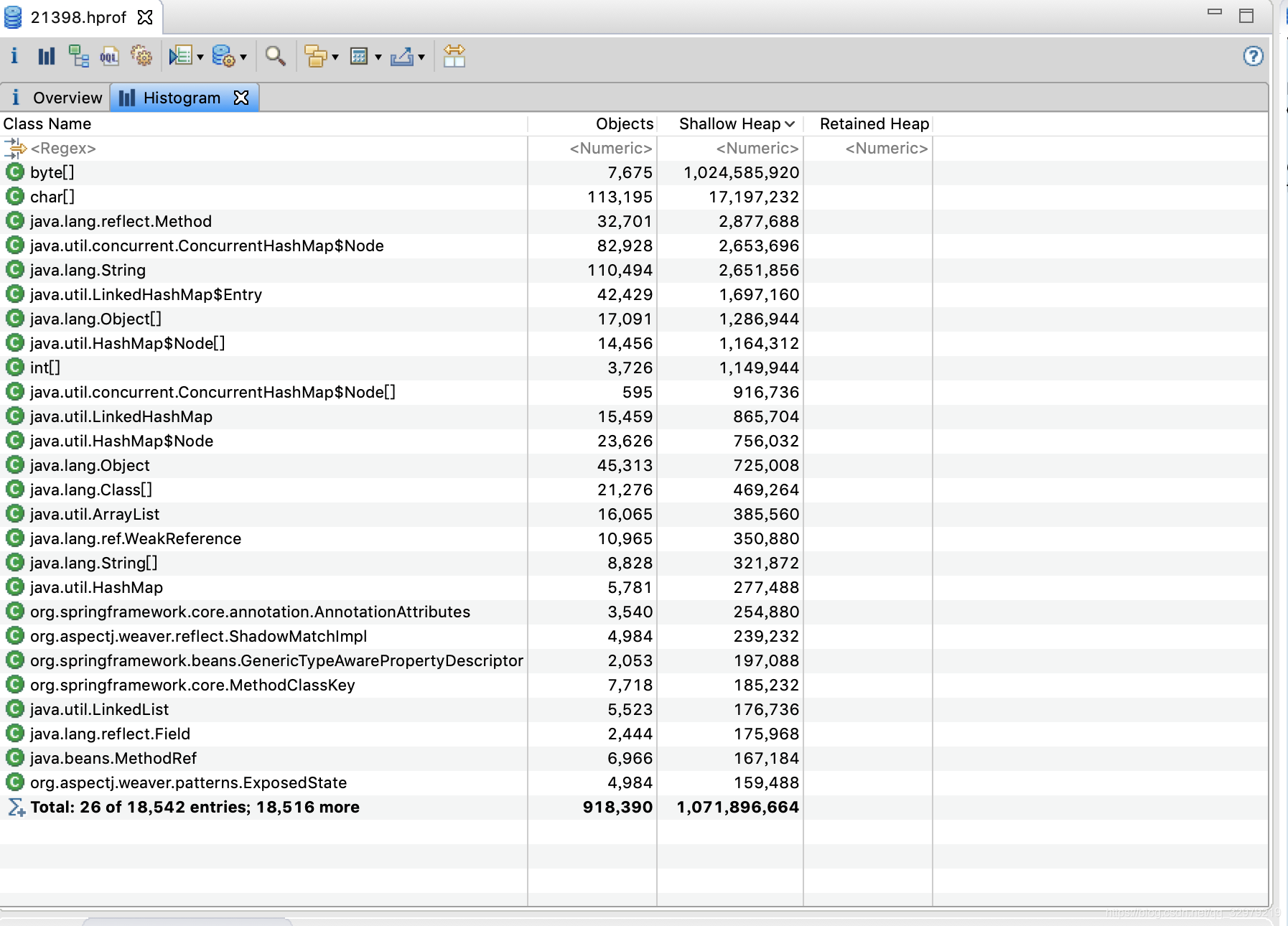Select the ExposedState class row

coord(634,783)
